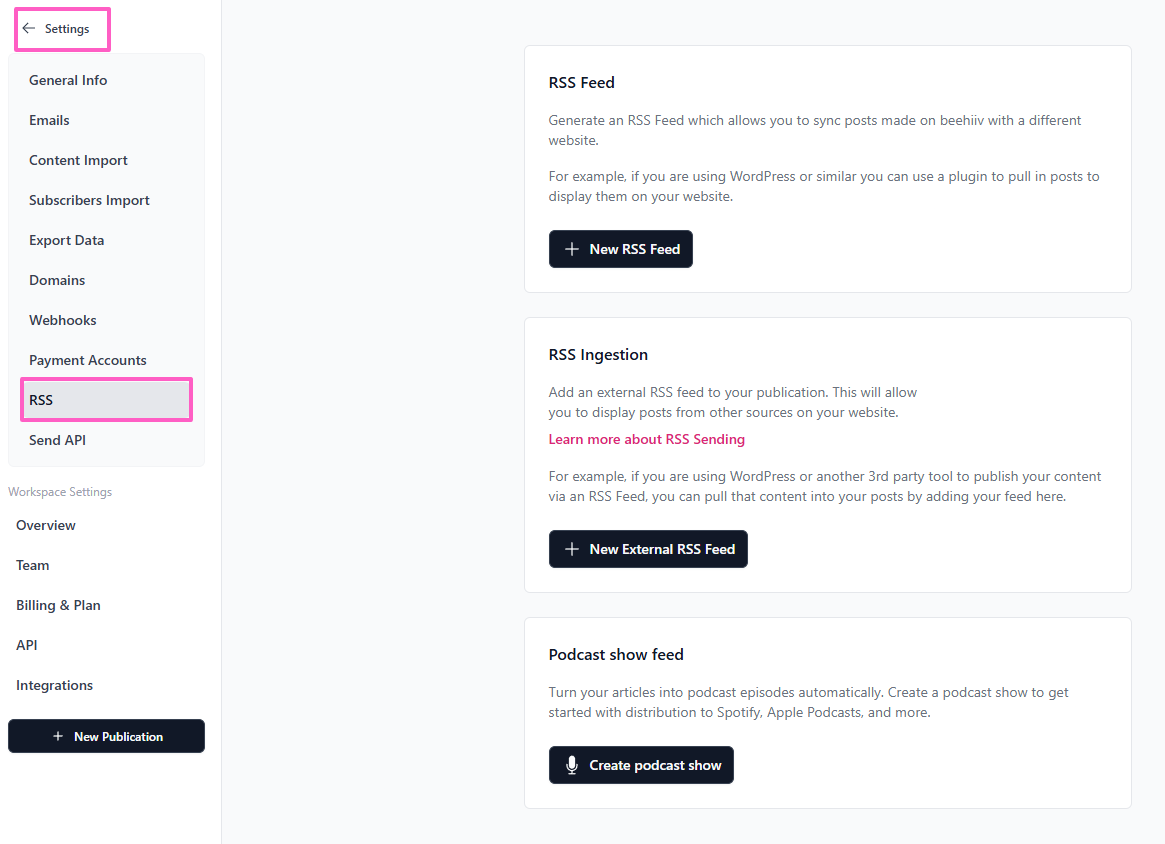Click the plus icon on New External RSS Feed
The image size is (1165, 844).
[572, 549]
